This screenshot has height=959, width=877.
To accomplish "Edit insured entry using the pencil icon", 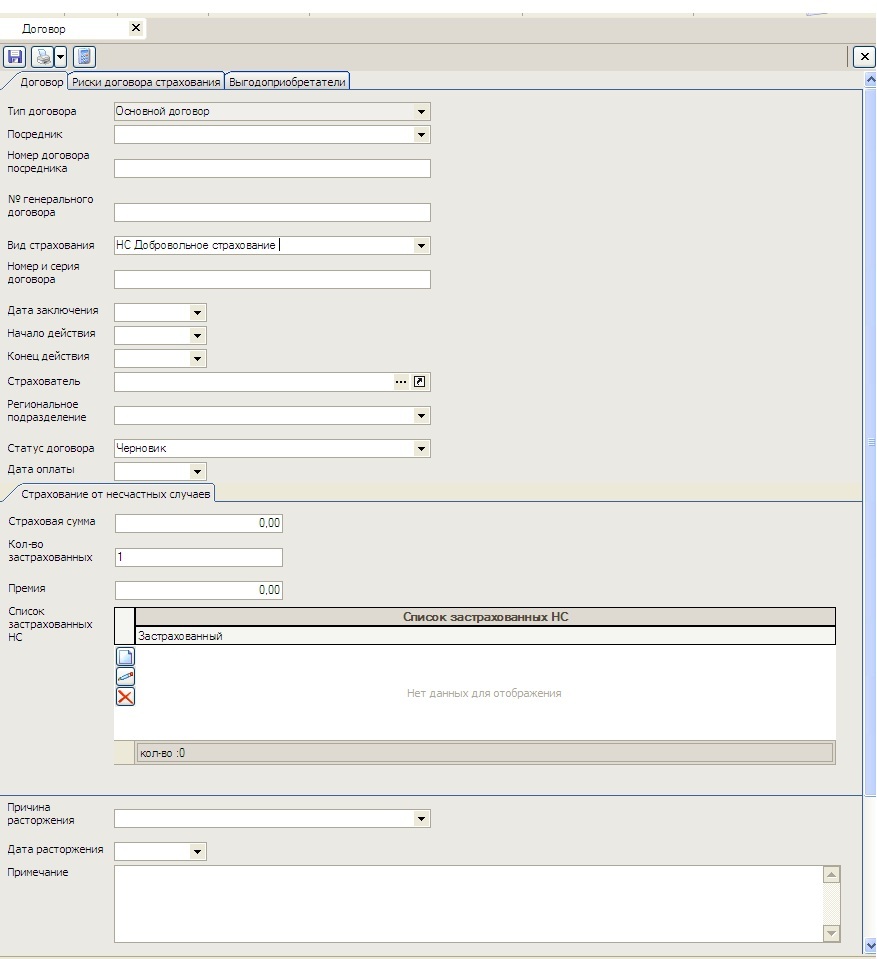I will click(126, 677).
